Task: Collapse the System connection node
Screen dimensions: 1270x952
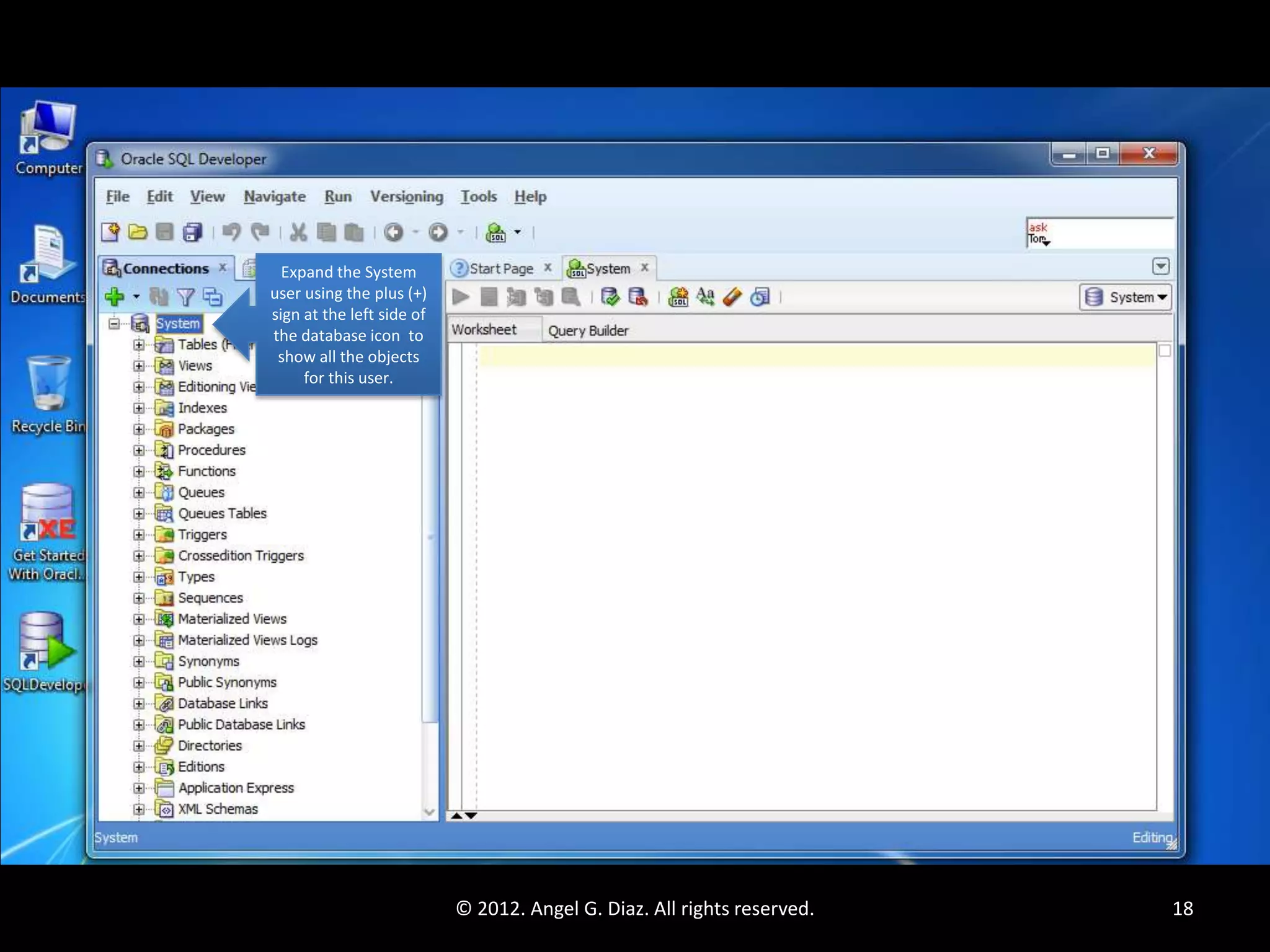Action: [114, 324]
